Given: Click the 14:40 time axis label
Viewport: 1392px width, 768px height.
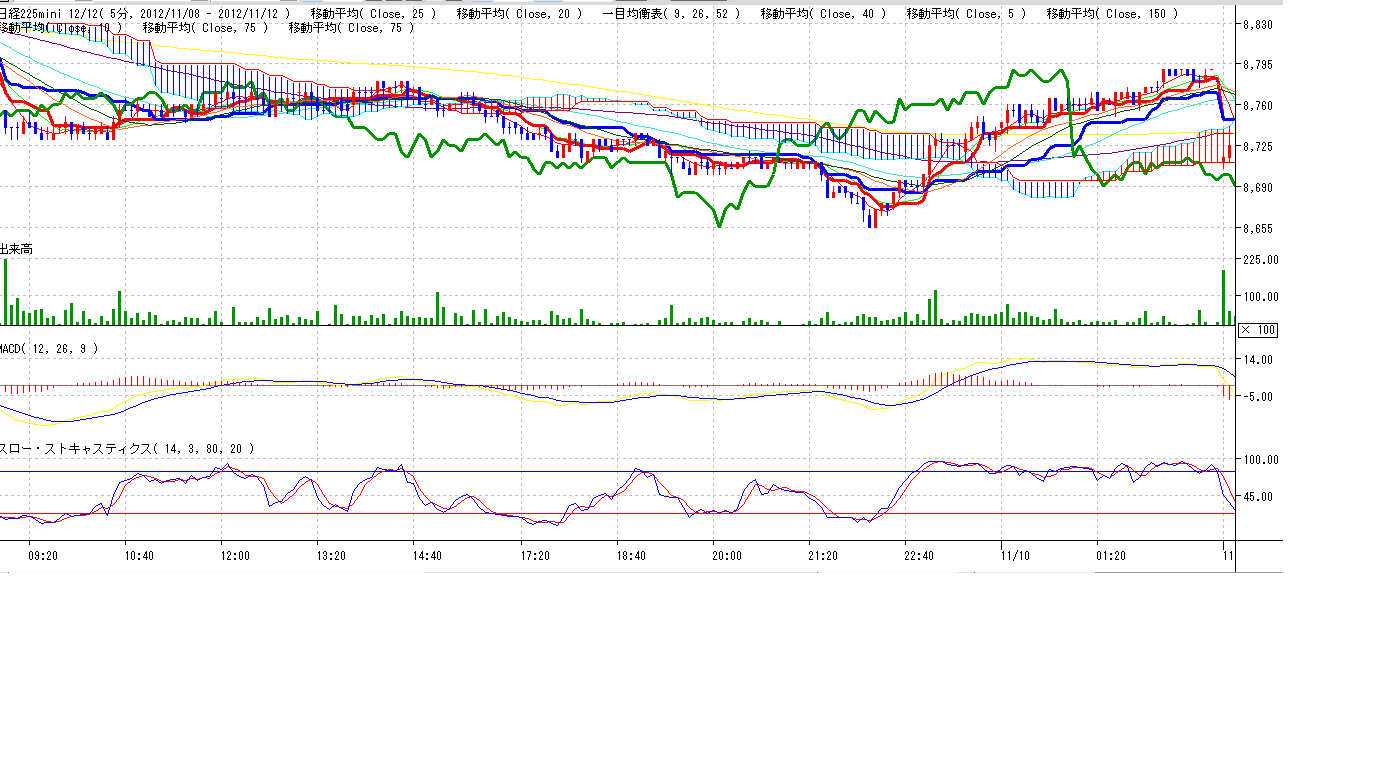Looking at the screenshot, I should click(x=427, y=555).
